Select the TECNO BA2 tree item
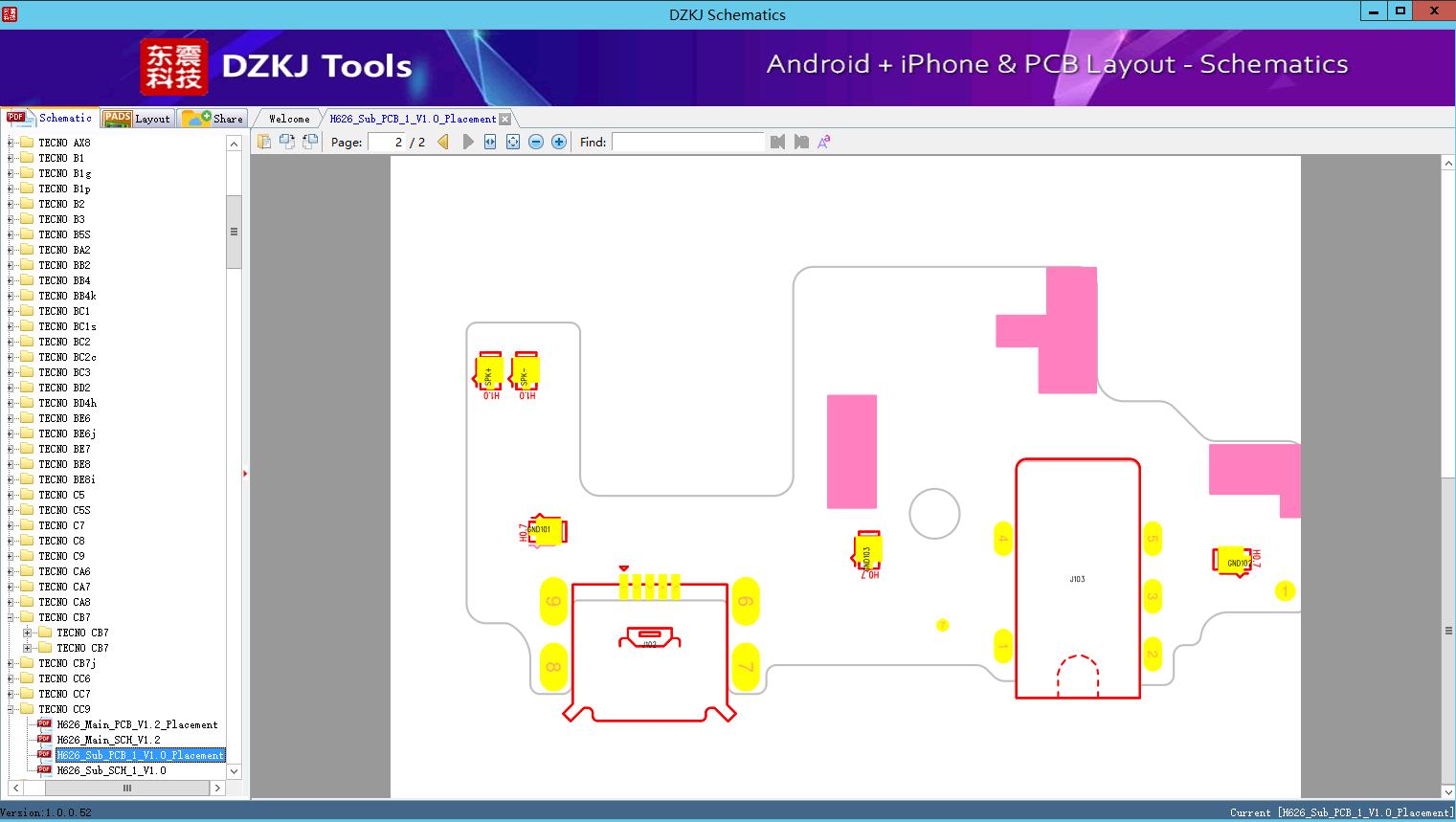Screen dimensions: 1456x822 pos(64,250)
